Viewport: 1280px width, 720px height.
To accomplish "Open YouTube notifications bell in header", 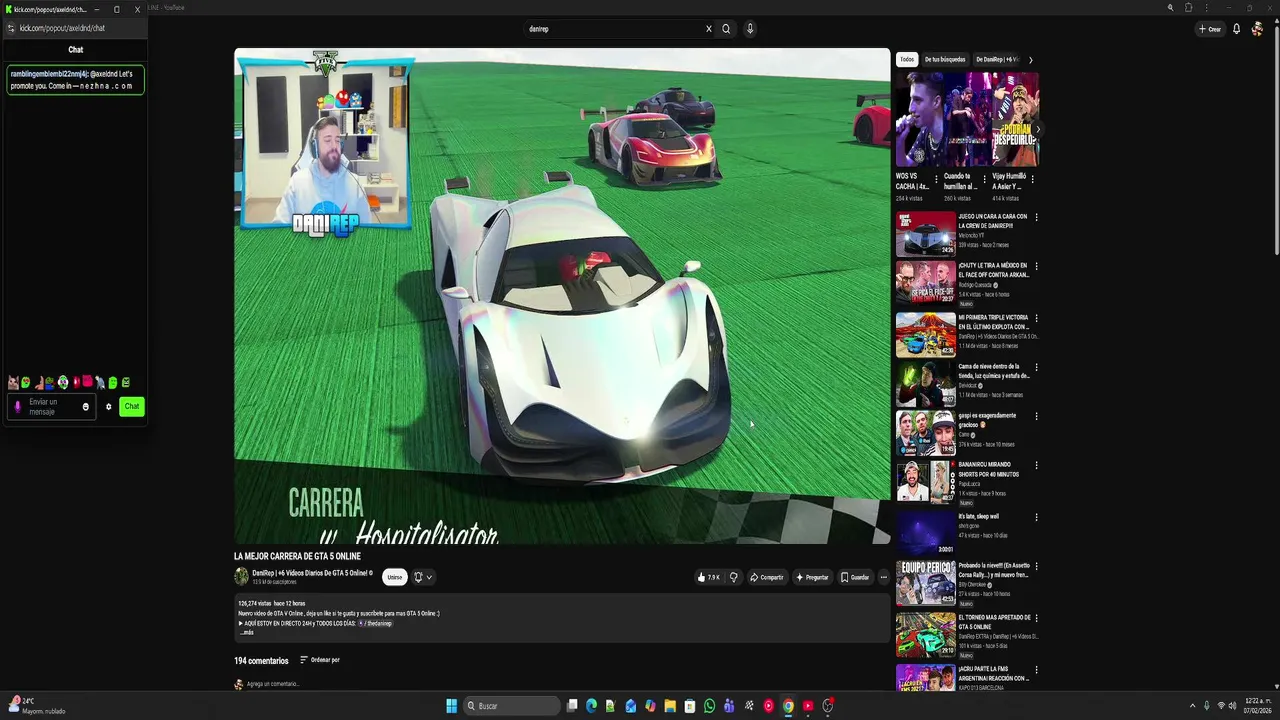I will coord(1236,29).
